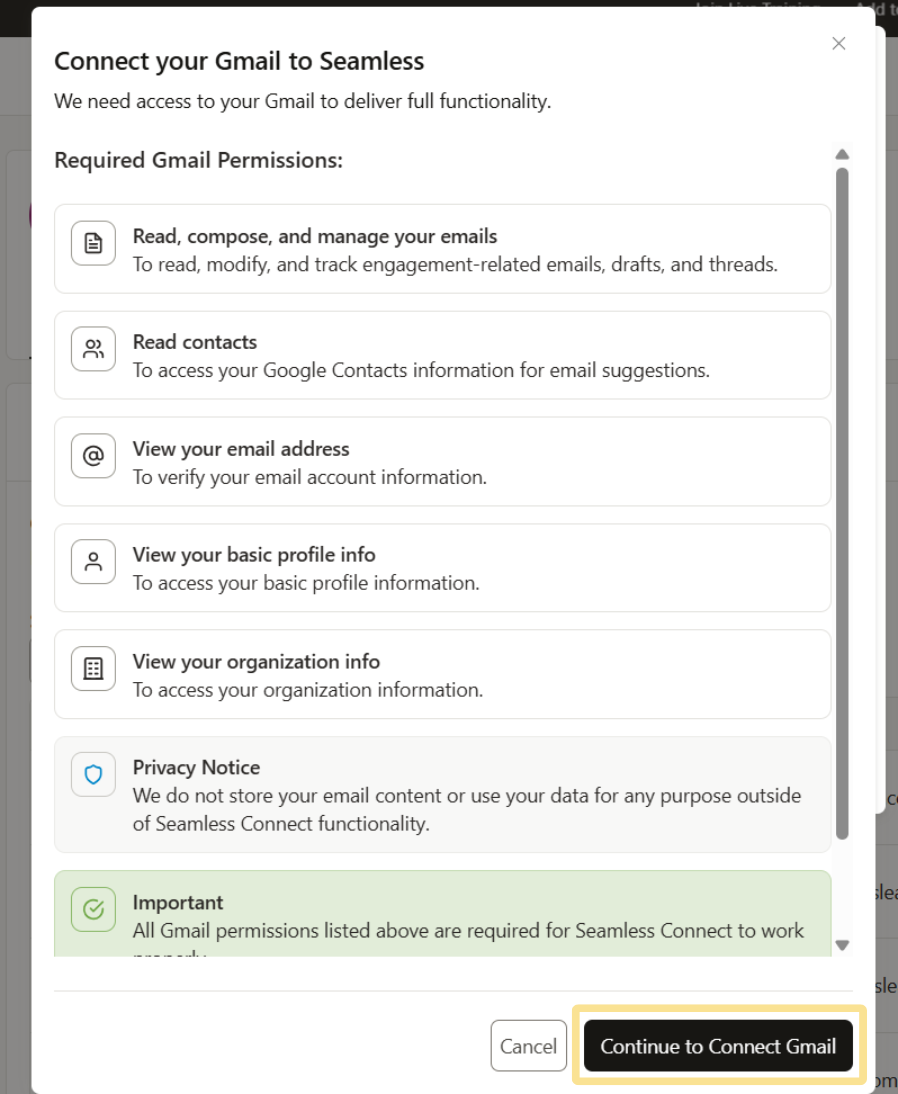Select the View your organization info card
The image size is (898, 1094).
pos(442,673)
